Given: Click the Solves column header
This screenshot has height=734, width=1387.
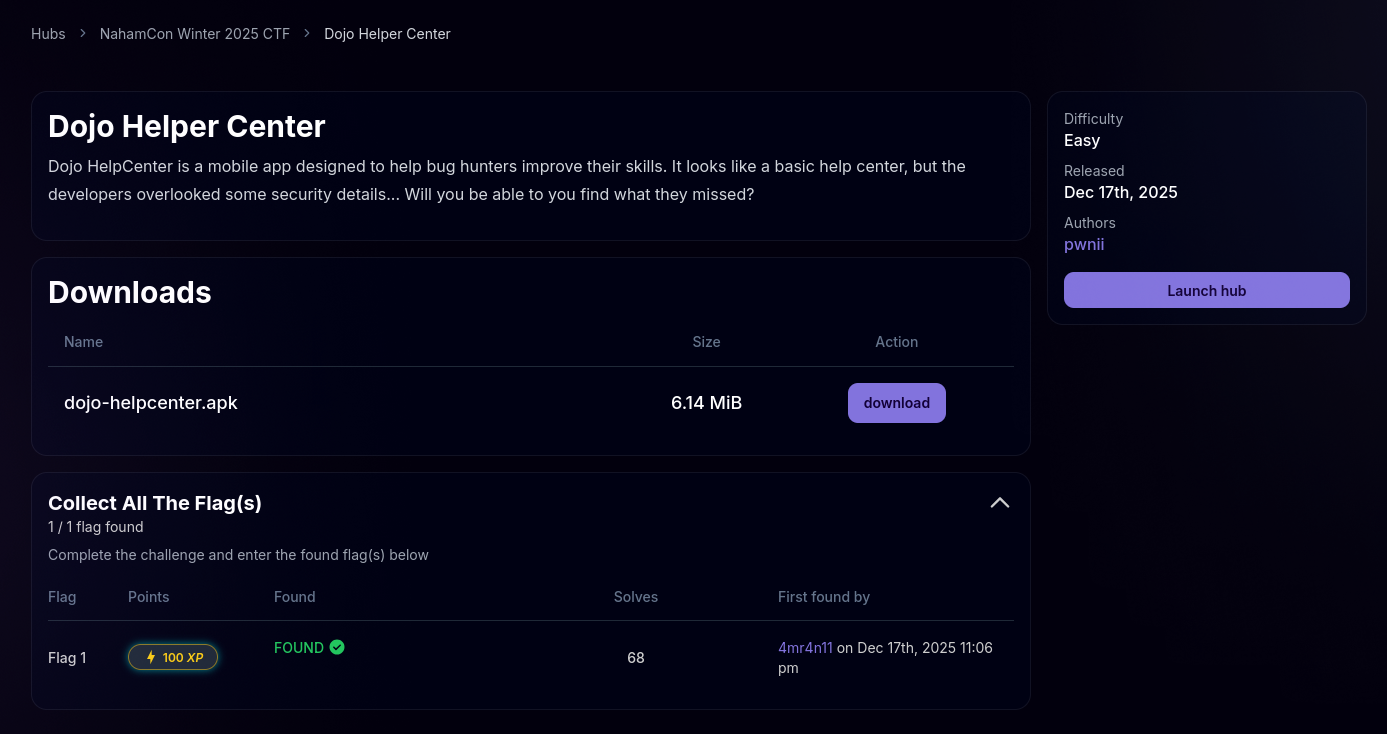Looking at the screenshot, I should click(x=635, y=597).
